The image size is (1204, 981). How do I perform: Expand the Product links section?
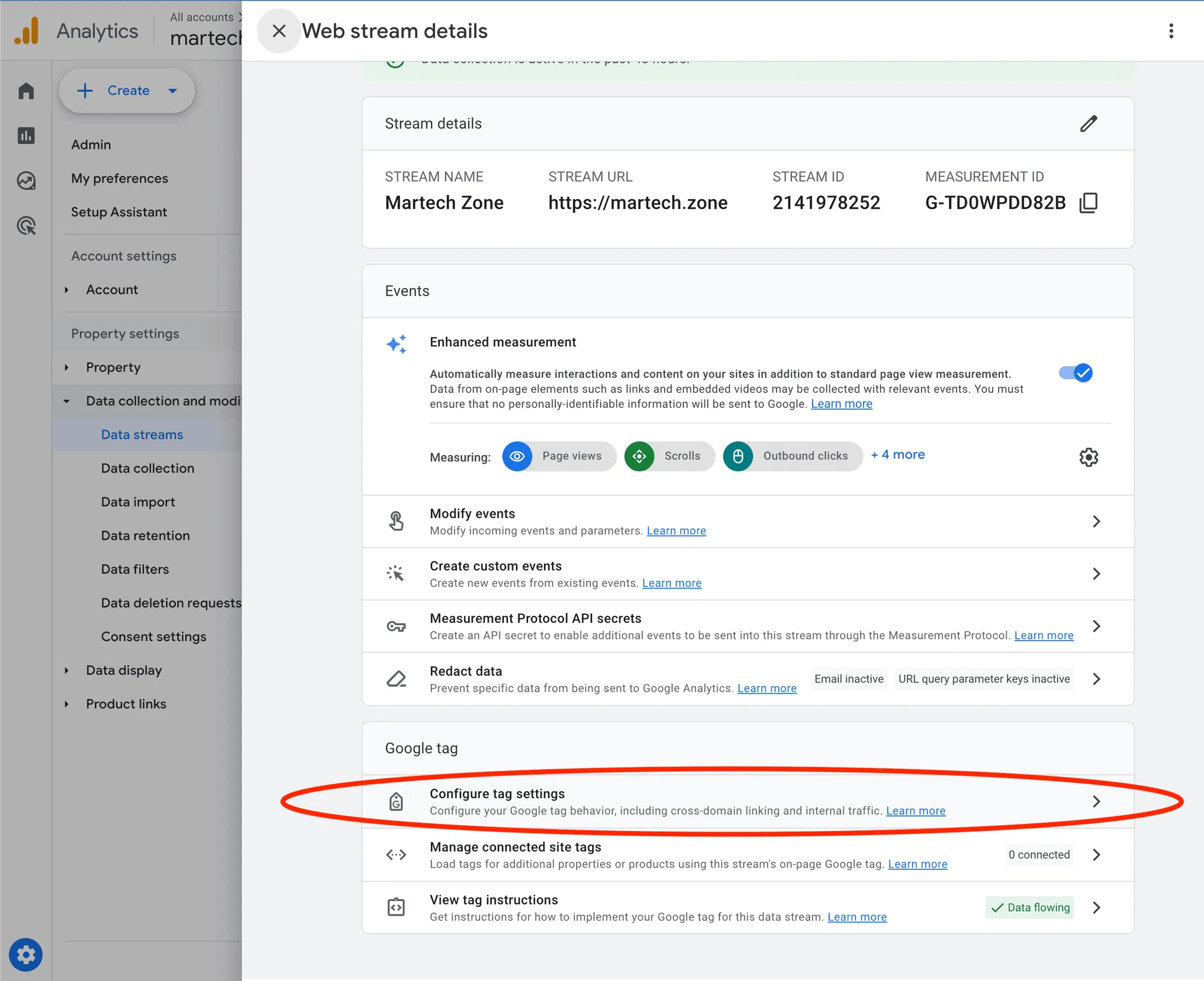[x=126, y=704]
